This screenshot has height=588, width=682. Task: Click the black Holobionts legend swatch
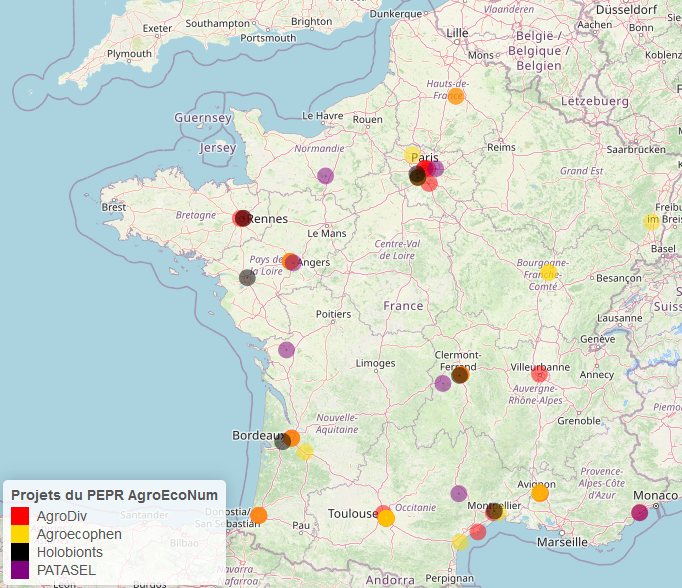pos(20,552)
